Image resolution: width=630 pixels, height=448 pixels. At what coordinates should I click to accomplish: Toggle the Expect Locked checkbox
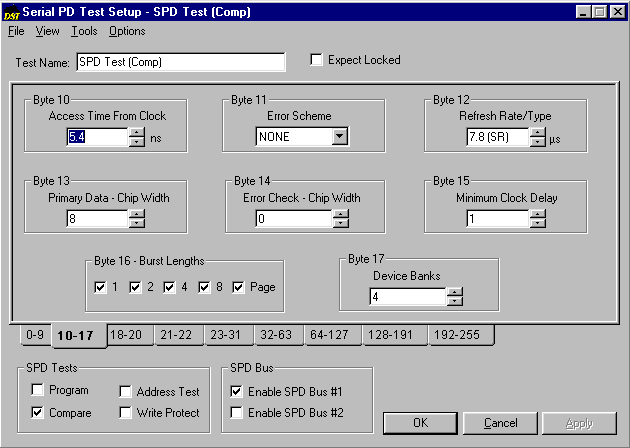(x=318, y=60)
